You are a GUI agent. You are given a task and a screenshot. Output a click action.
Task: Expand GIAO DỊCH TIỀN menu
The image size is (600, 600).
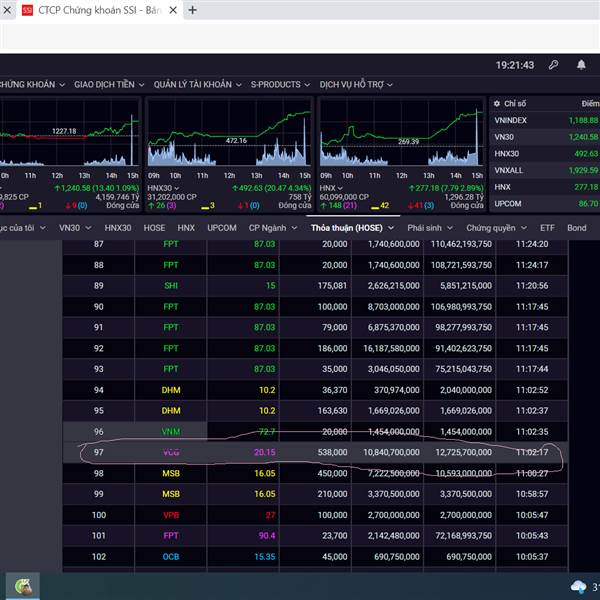pyautogui.click(x=109, y=85)
